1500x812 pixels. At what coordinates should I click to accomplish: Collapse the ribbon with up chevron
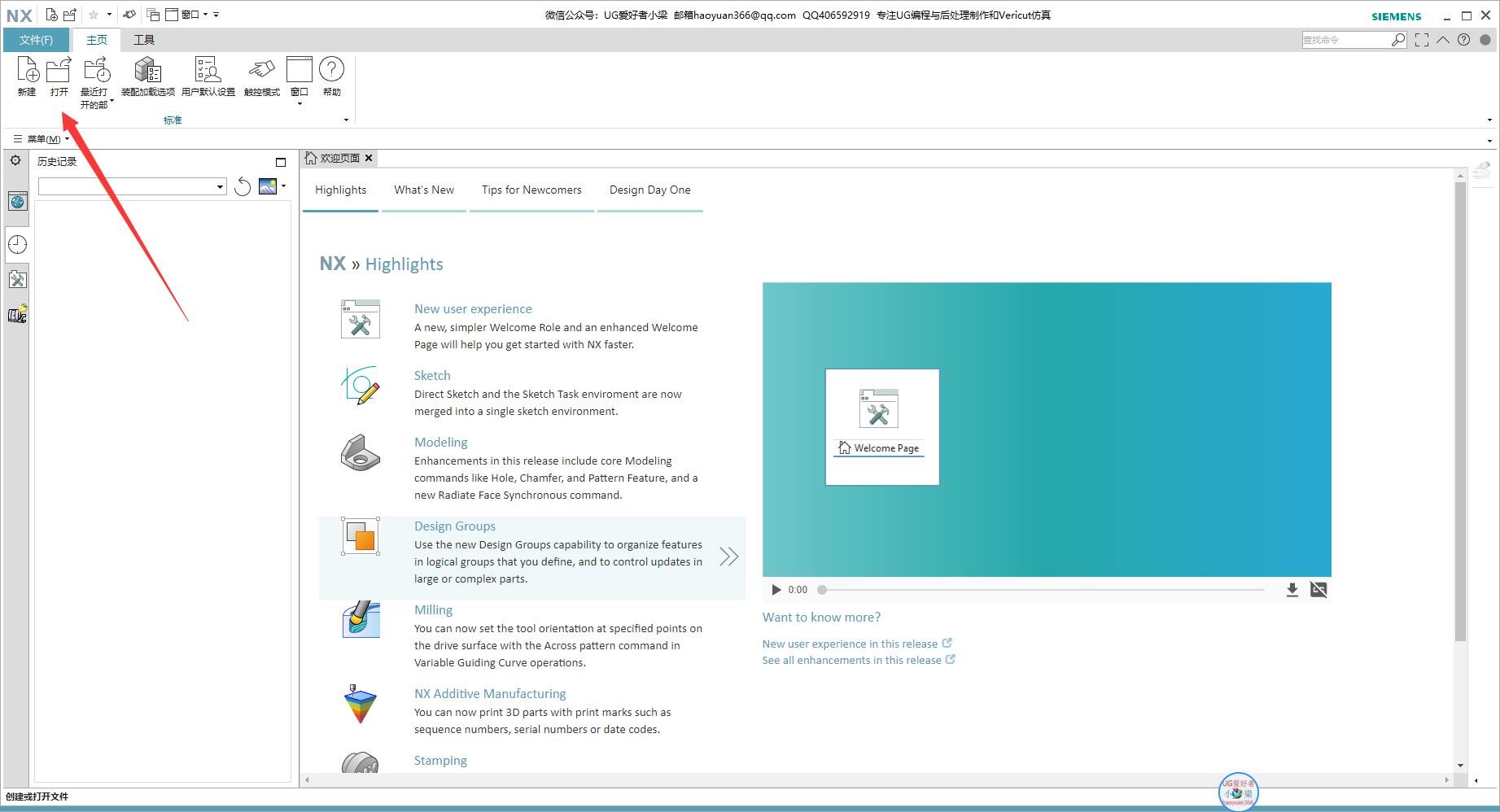[1443, 40]
